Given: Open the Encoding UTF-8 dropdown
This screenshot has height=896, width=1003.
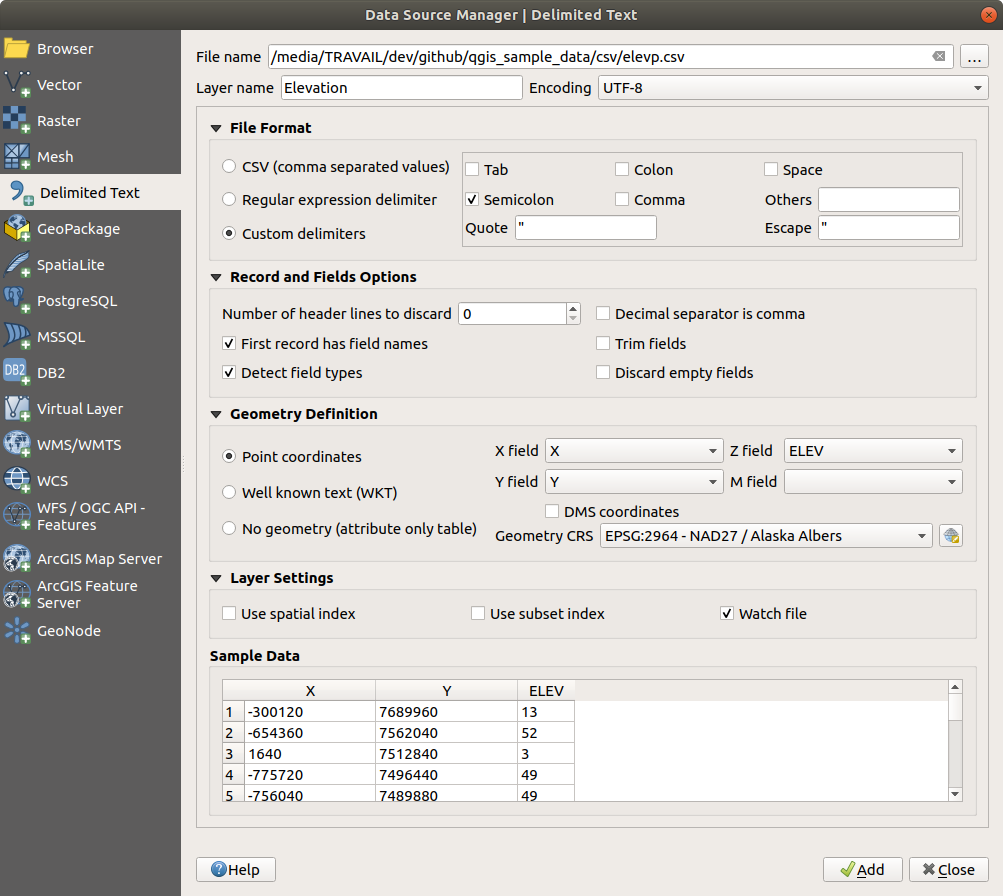Looking at the screenshot, I should [x=792, y=88].
